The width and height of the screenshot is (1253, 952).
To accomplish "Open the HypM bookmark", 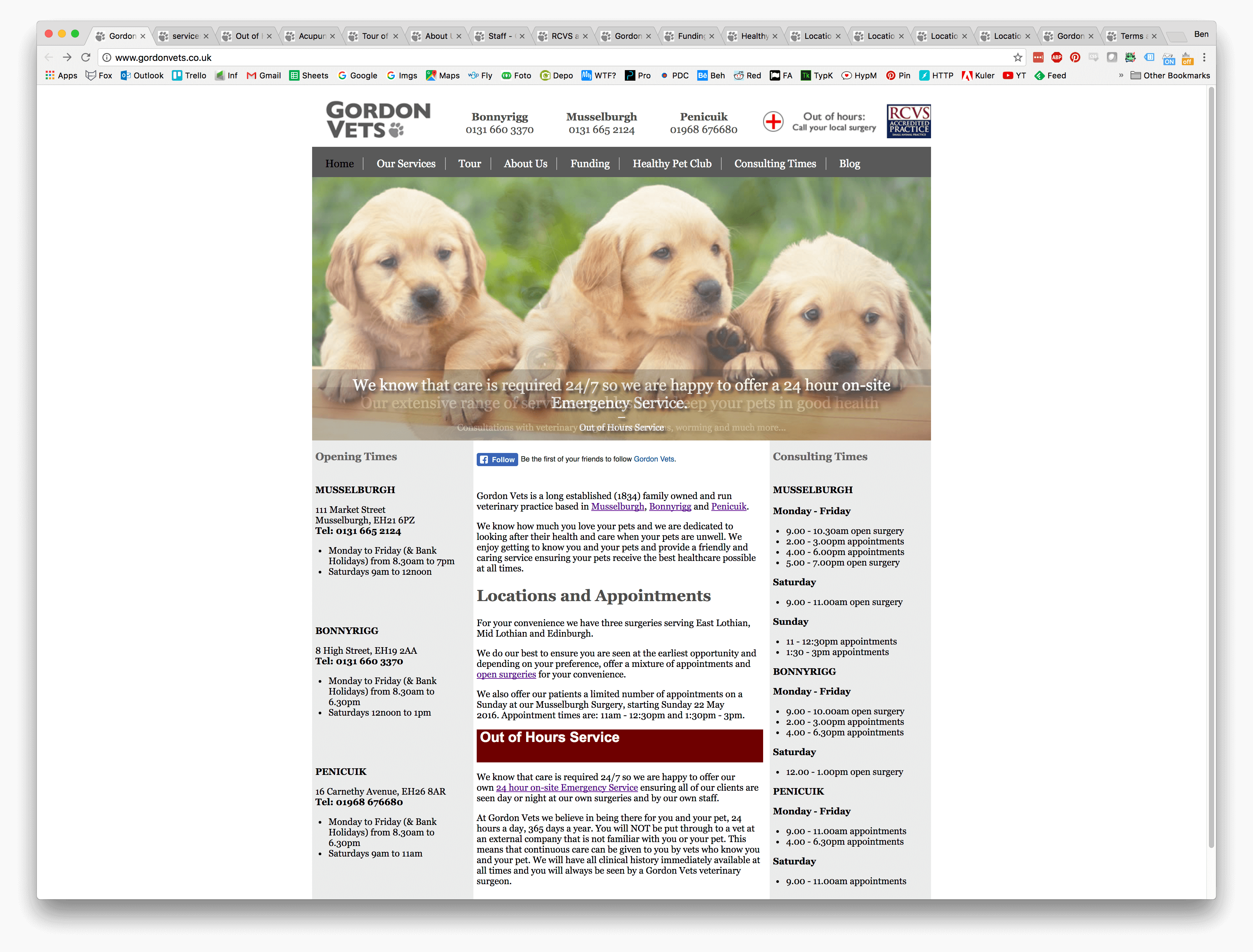I will point(859,75).
